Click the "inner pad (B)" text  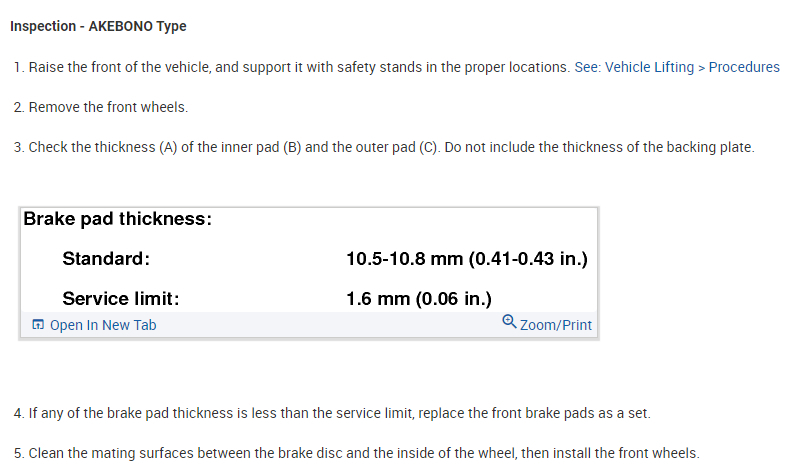pyautogui.click(x=261, y=147)
